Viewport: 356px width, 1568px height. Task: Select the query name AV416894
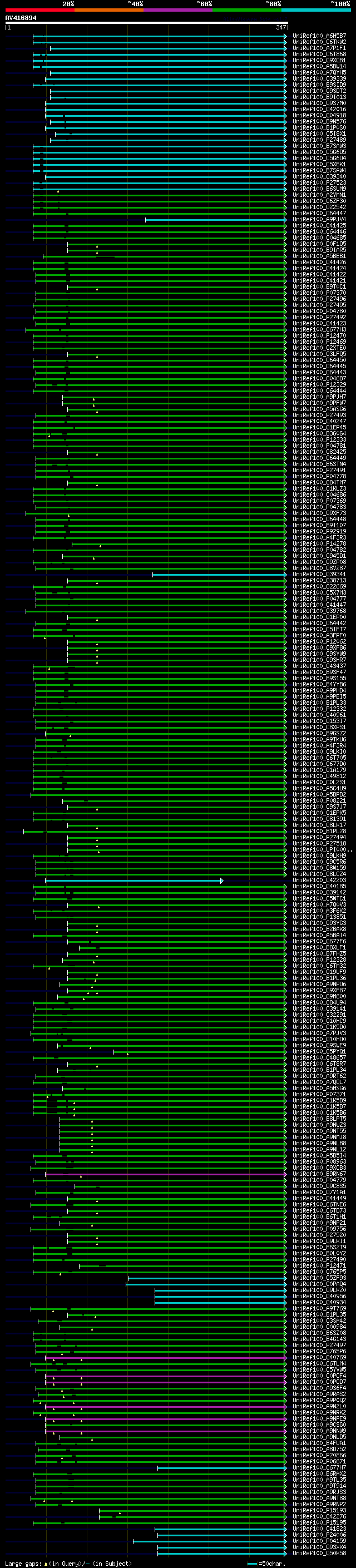pos(21,18)
